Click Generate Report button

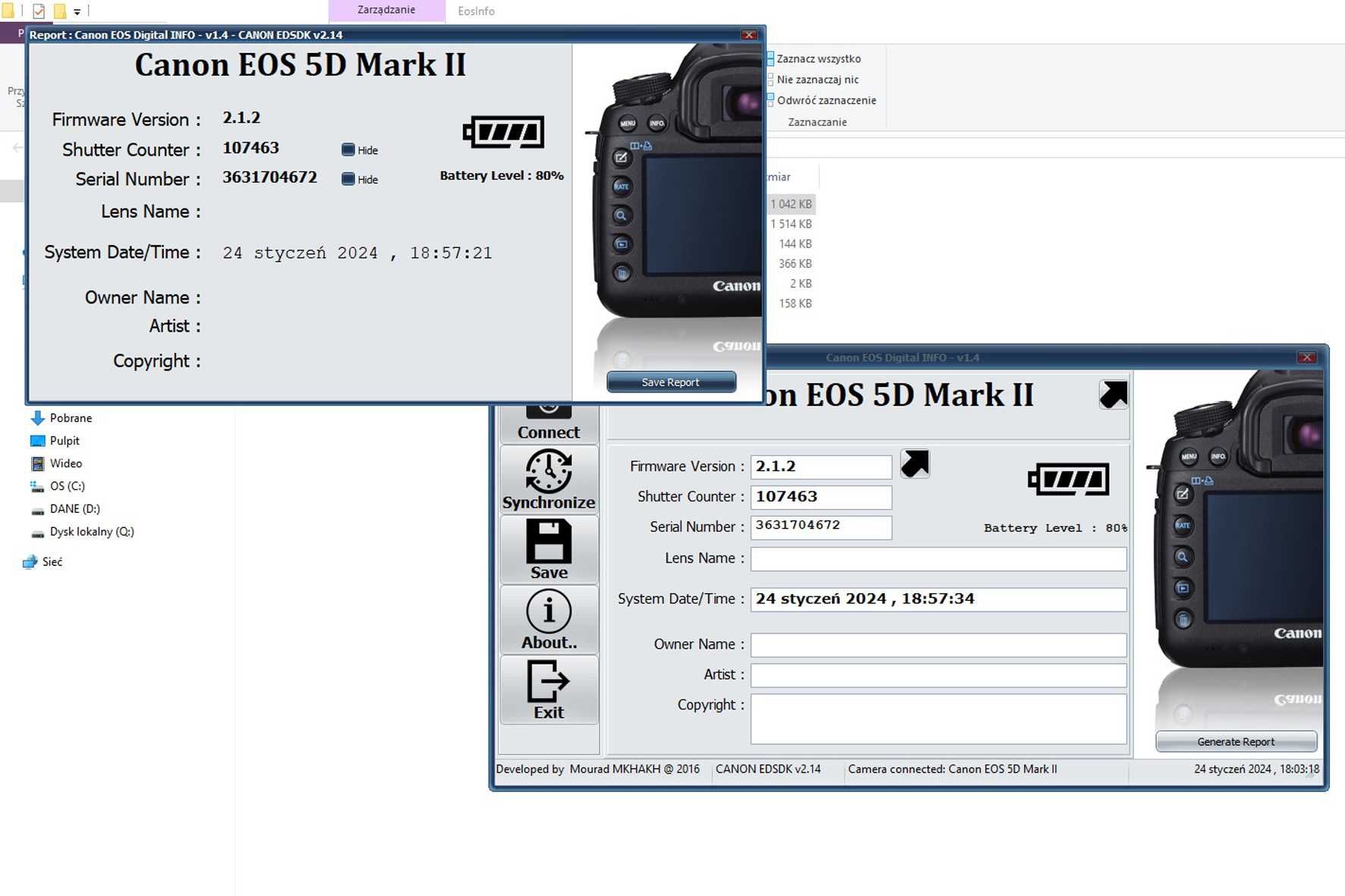coord(1236,742)
